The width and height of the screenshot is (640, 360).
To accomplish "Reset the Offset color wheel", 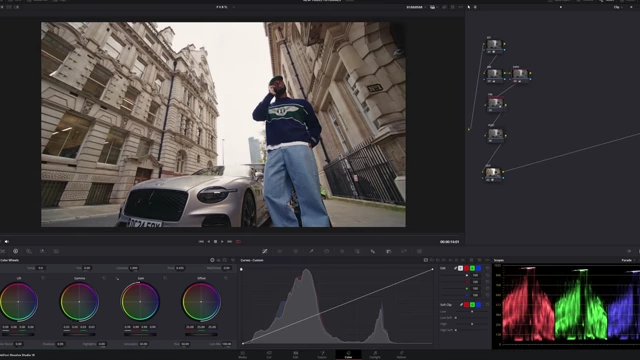I will 226,278.
